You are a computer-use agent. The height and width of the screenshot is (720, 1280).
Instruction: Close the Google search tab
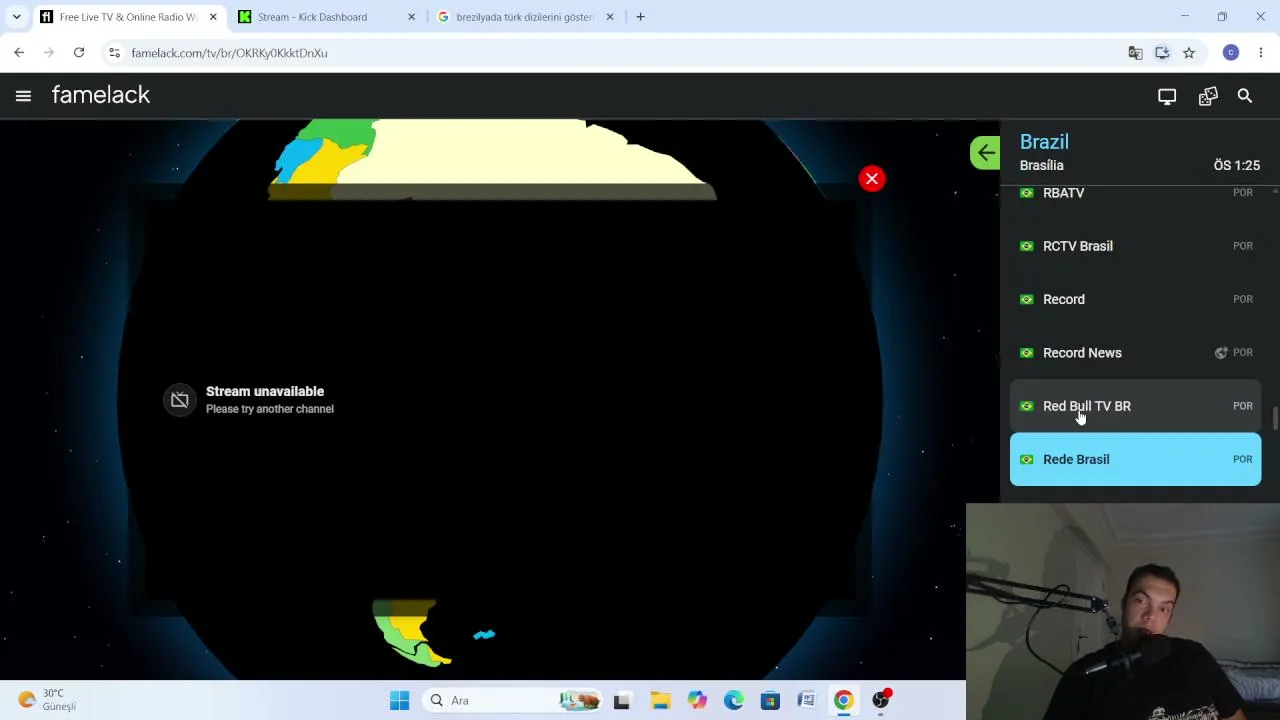click(x=610, y=17)
